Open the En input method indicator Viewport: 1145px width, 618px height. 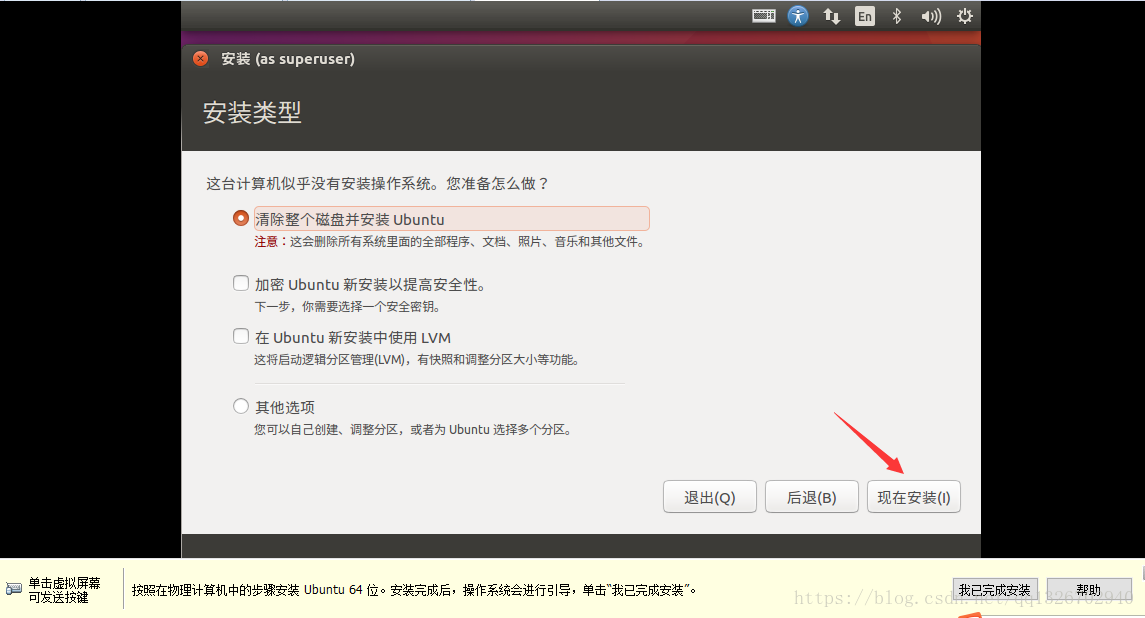click(864, 16)
